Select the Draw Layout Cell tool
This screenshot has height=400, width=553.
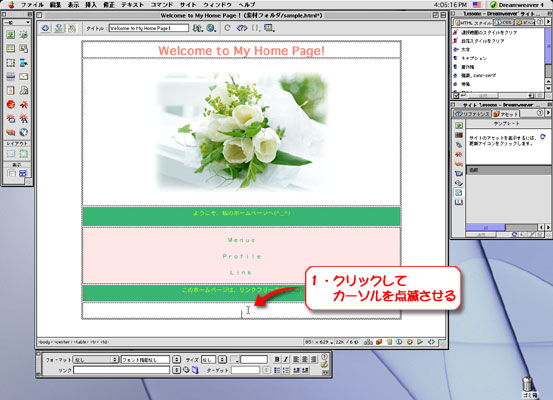(11, 153)
